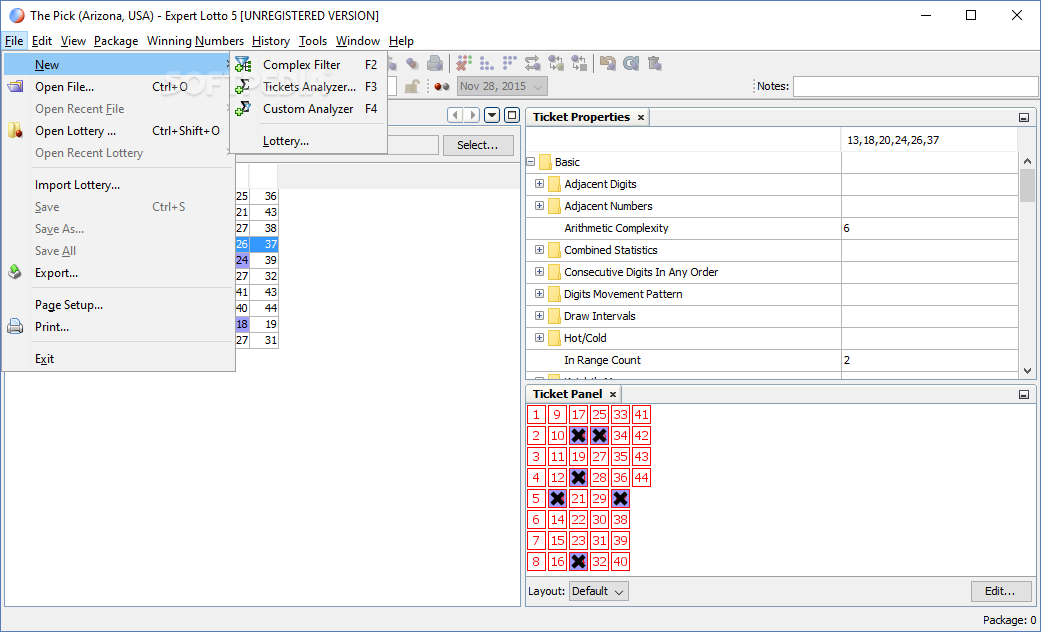The image size is (1041, 632).
Task: Click the Custom Analyzer icon
Action: click(x=243, y=108)
